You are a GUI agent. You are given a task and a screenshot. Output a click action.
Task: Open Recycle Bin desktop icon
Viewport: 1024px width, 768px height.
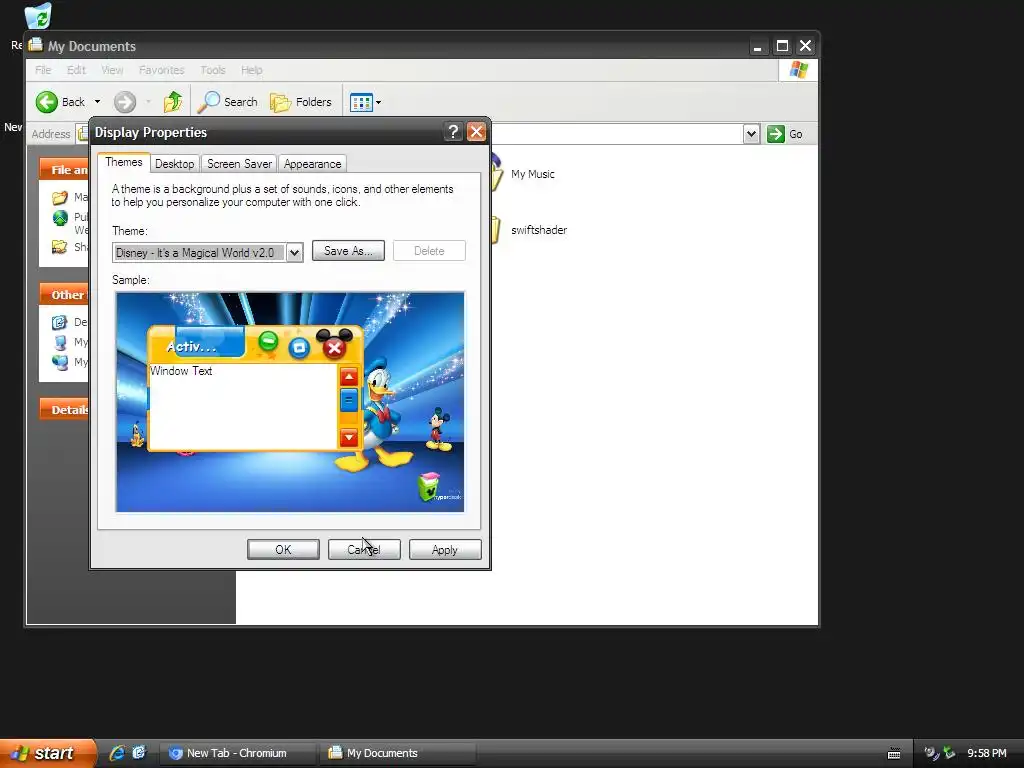pos(38,16)
